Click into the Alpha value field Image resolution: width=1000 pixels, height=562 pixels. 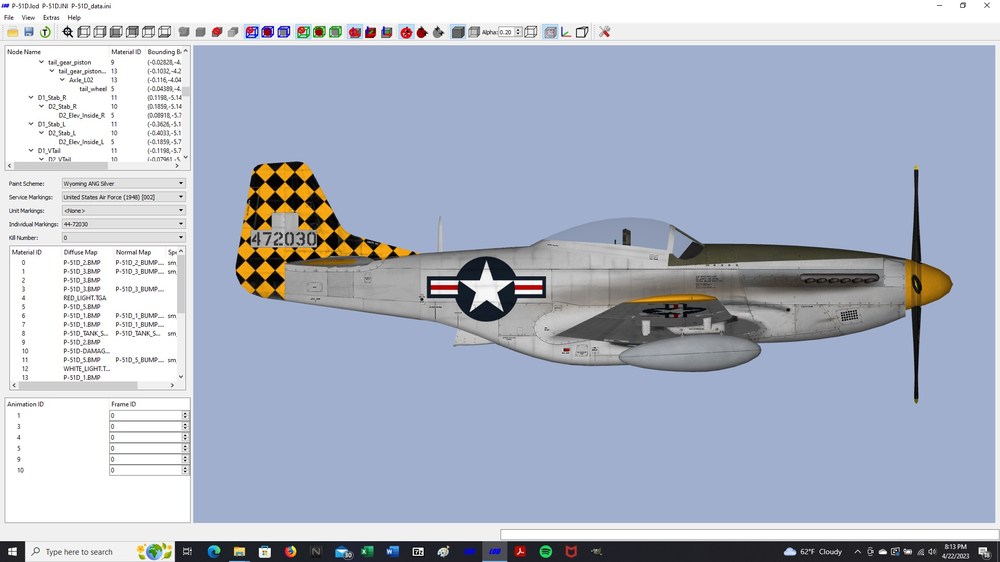click(x=506, y=32)
